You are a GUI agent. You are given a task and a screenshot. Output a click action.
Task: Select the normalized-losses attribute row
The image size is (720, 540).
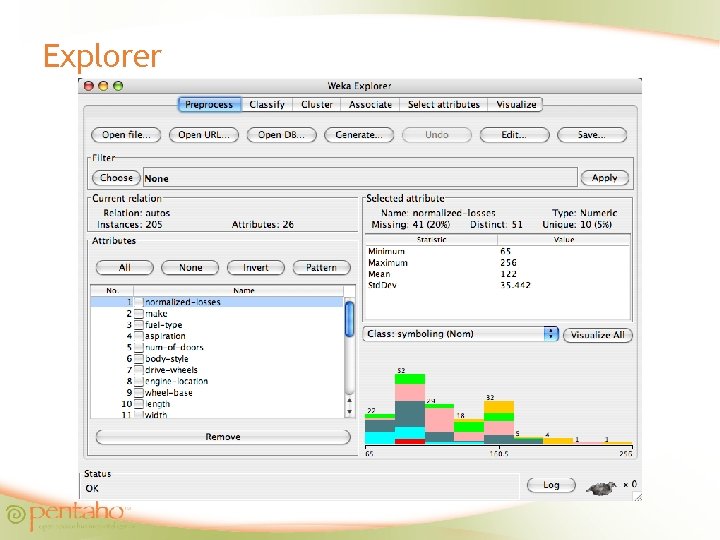(x=217, y=302)
